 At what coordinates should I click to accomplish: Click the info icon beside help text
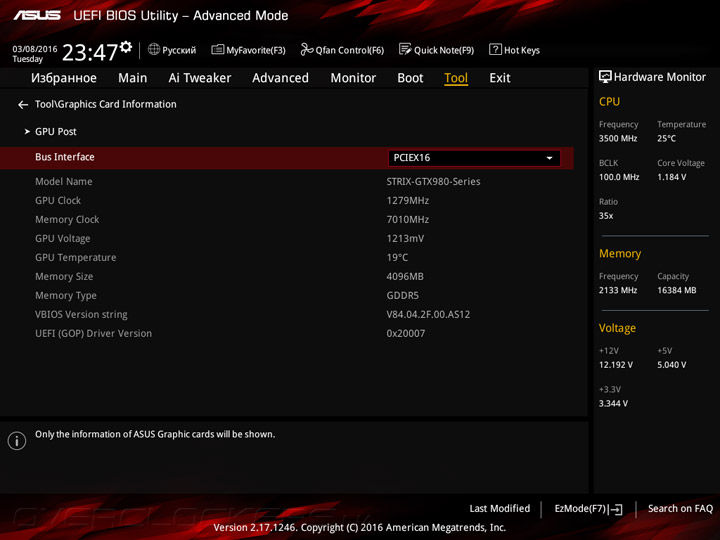tap(17, 441)
